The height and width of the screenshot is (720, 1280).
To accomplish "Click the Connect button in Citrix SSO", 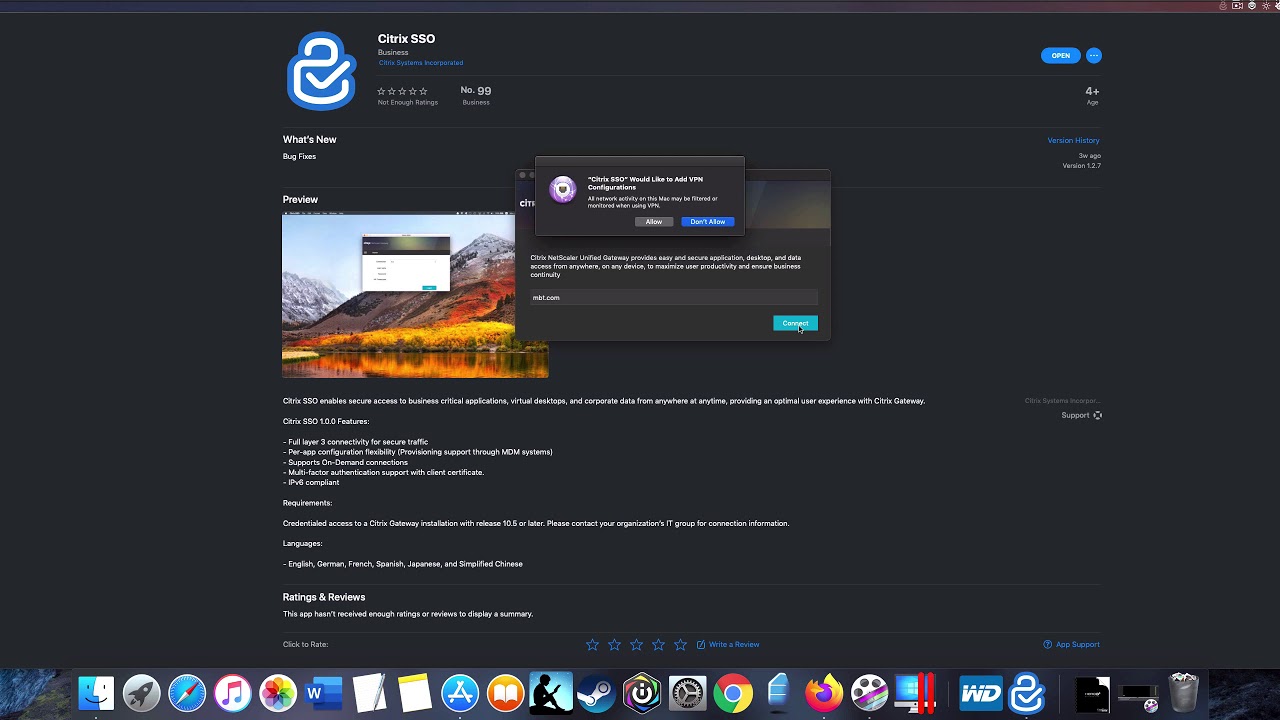I will pos(795,323).
